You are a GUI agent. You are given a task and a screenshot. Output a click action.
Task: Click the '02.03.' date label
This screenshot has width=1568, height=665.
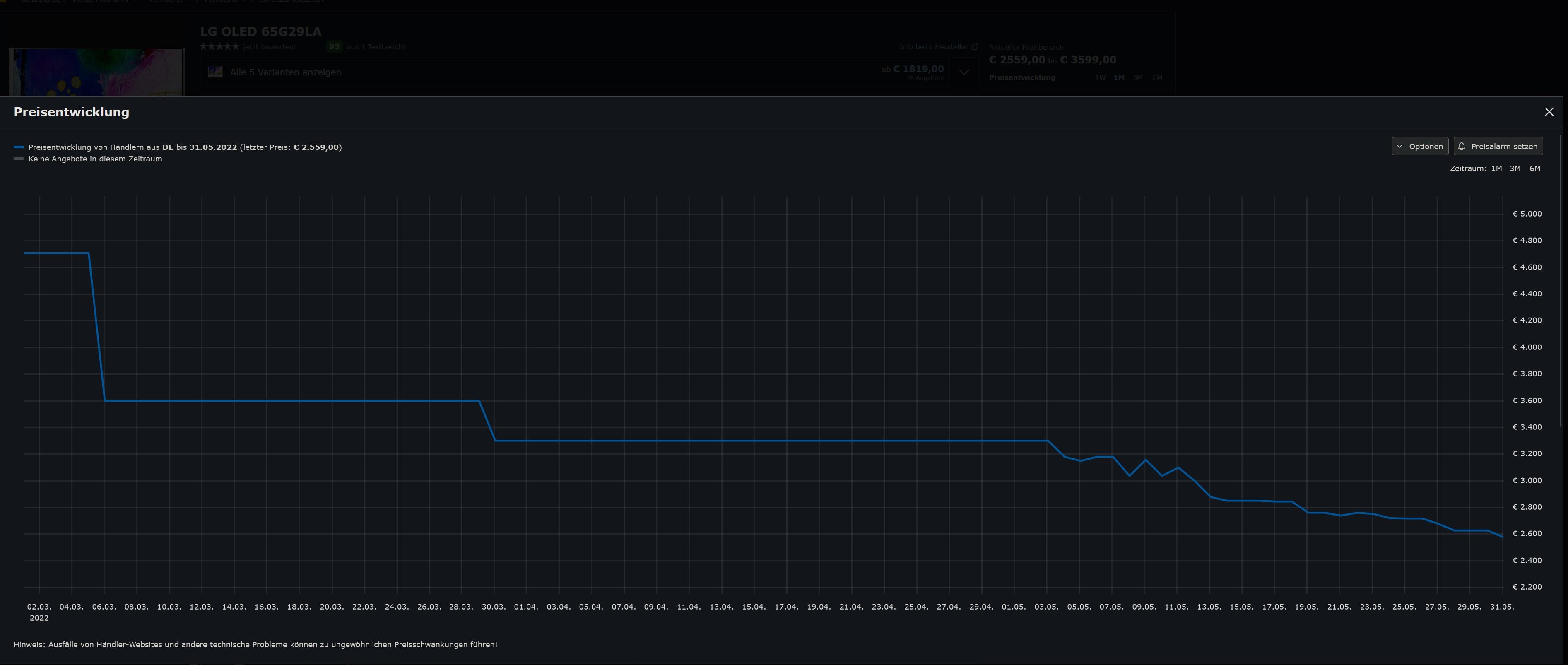tap(39, 607)
